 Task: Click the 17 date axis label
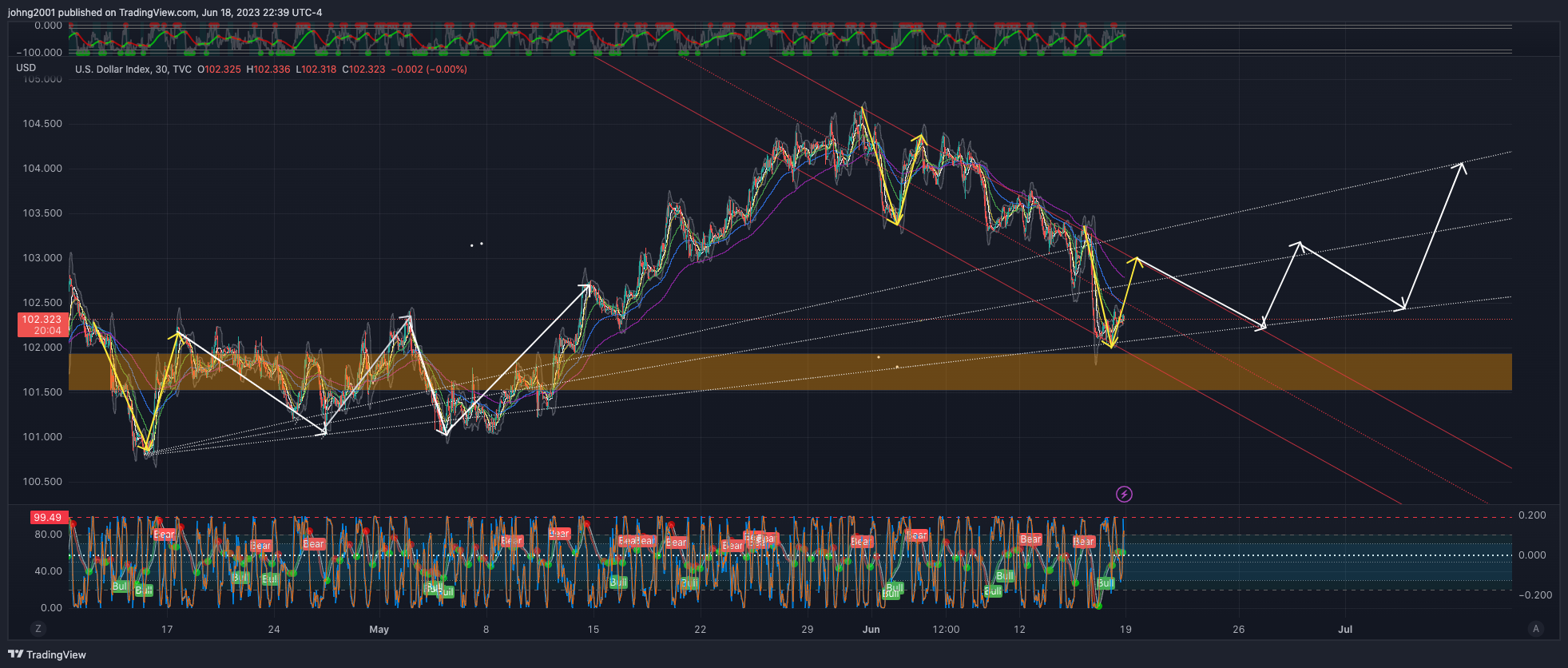(x=167, y=630)
